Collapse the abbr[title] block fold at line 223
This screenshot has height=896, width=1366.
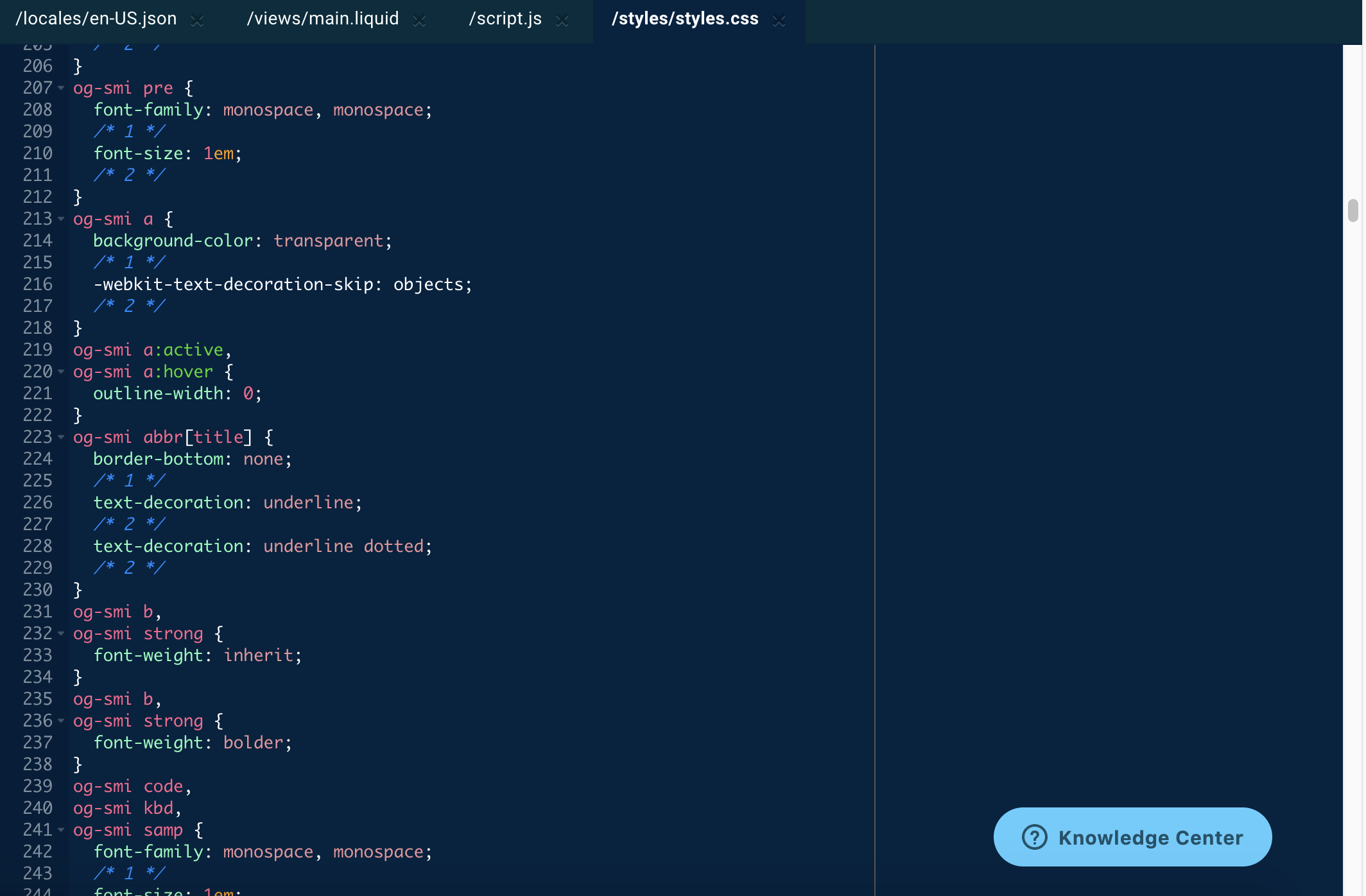[61, 437]
